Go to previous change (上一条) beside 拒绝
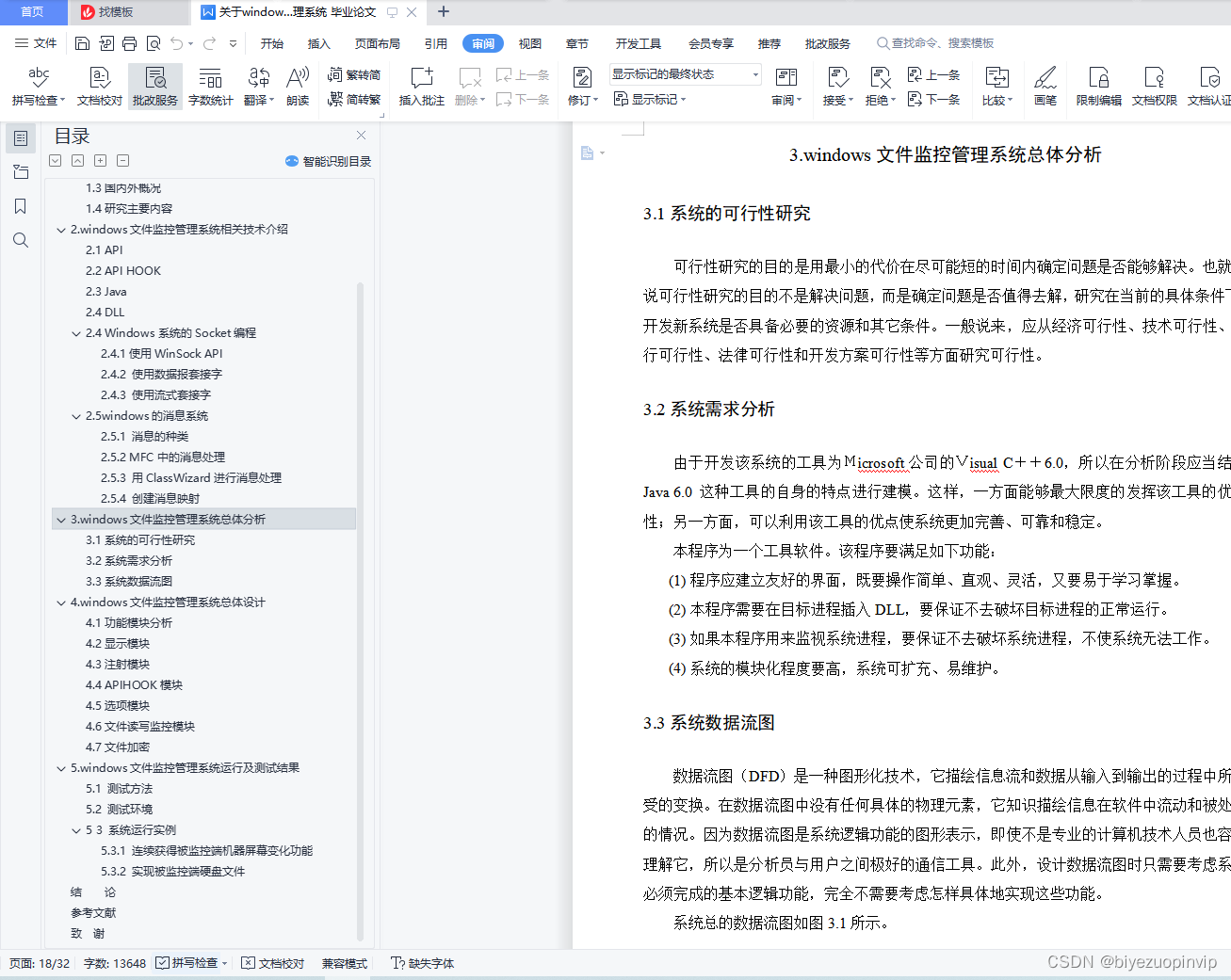The width and height of the screenshot is (1231, 980). (934, 75)
